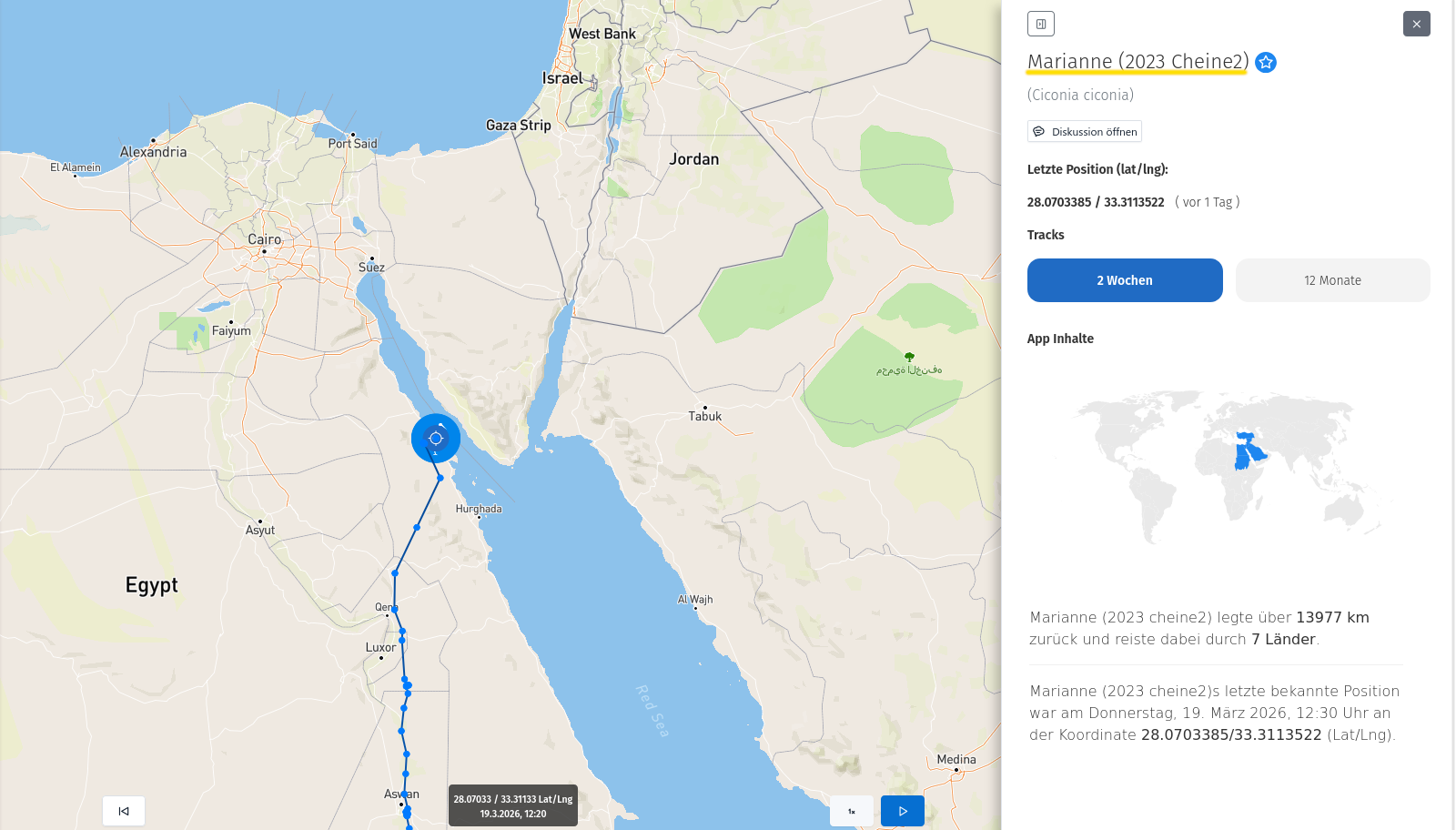Close the Marianne details panel
Viewport: 1456px width, 830px height.
click(1416, 24)
